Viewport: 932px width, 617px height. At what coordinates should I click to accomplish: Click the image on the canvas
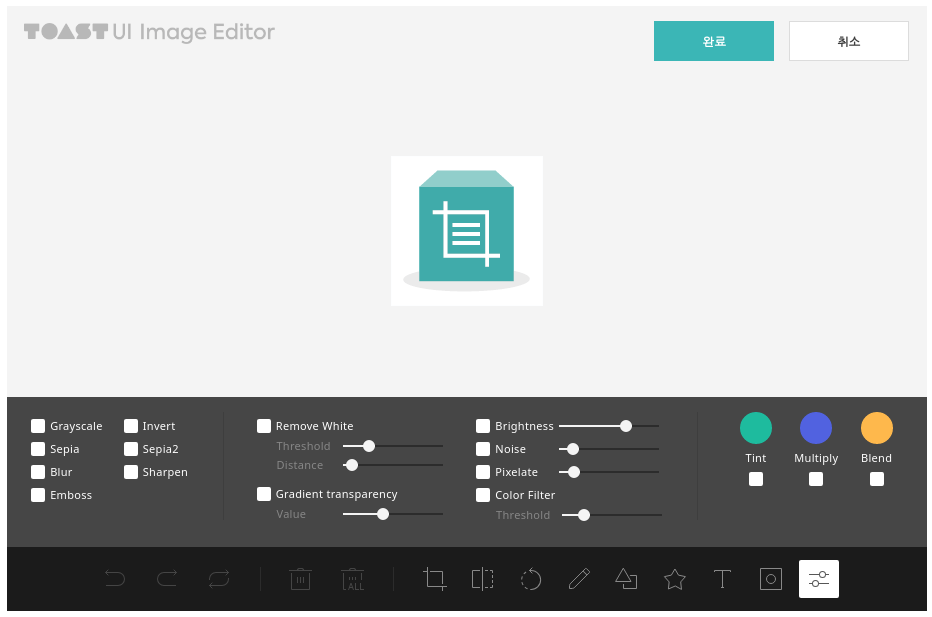tap(466, 231)
